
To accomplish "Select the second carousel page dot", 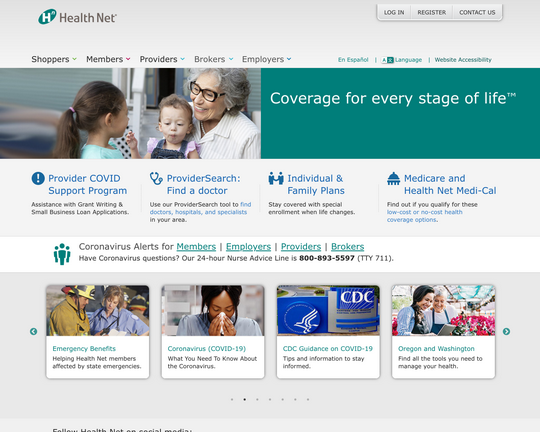I will click(x=245, y=400).
